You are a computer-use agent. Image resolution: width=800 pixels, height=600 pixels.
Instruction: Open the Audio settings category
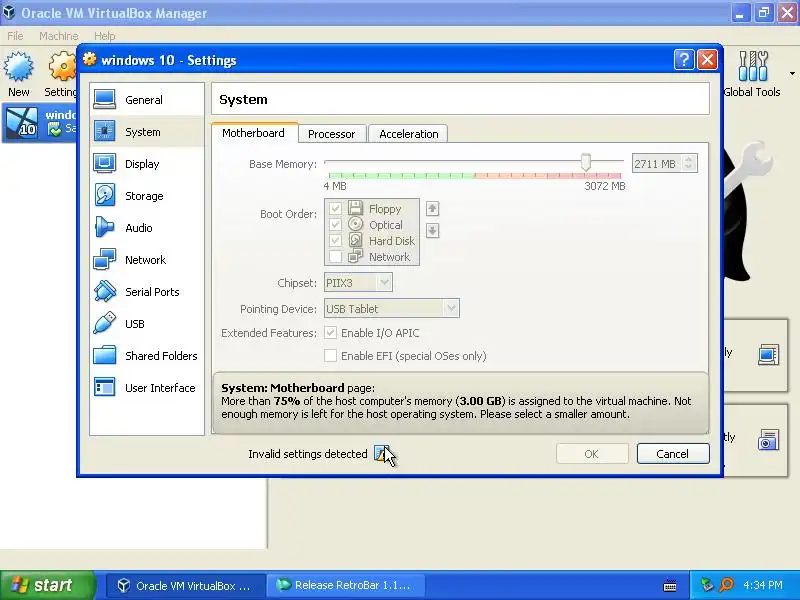147,228
